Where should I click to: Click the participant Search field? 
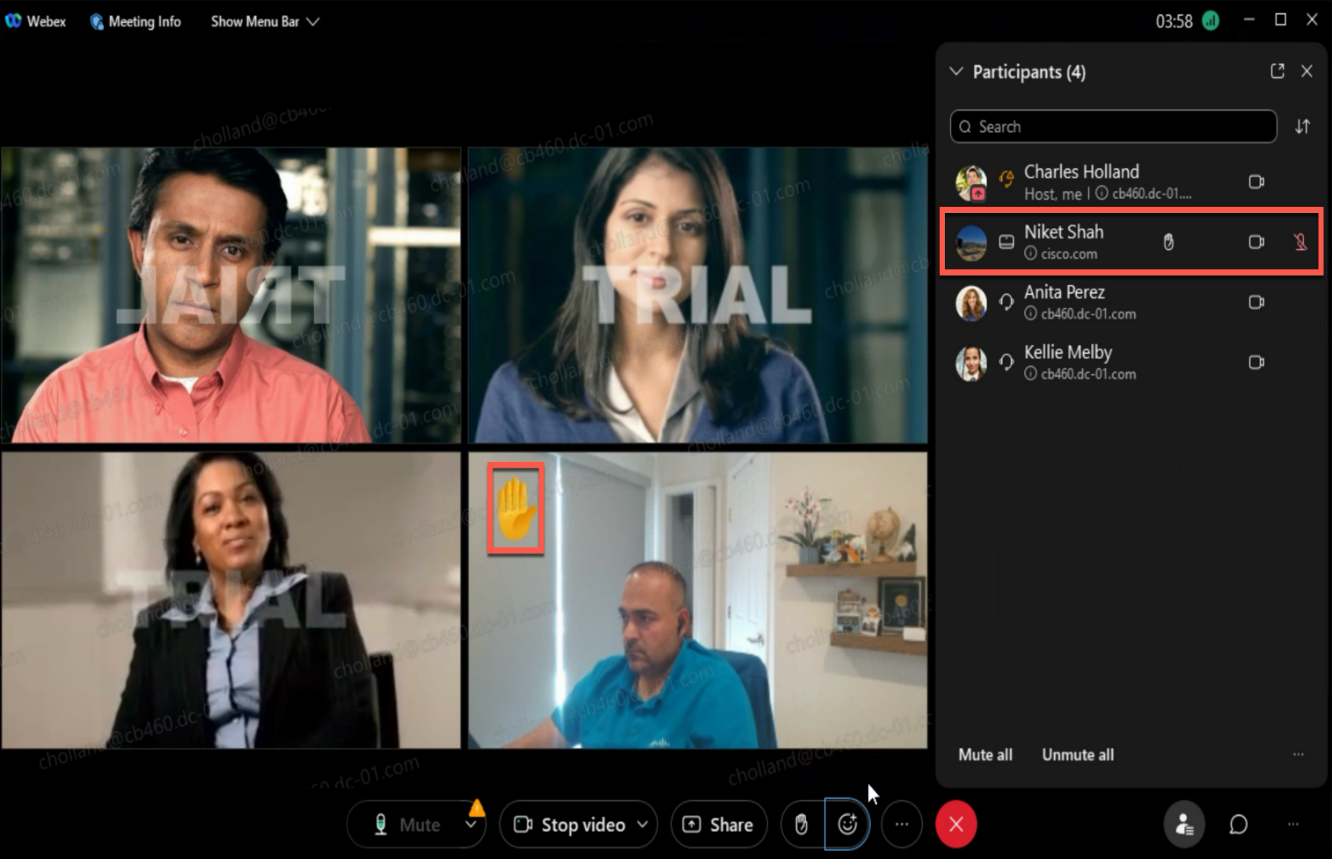[x=1112, y=127]
